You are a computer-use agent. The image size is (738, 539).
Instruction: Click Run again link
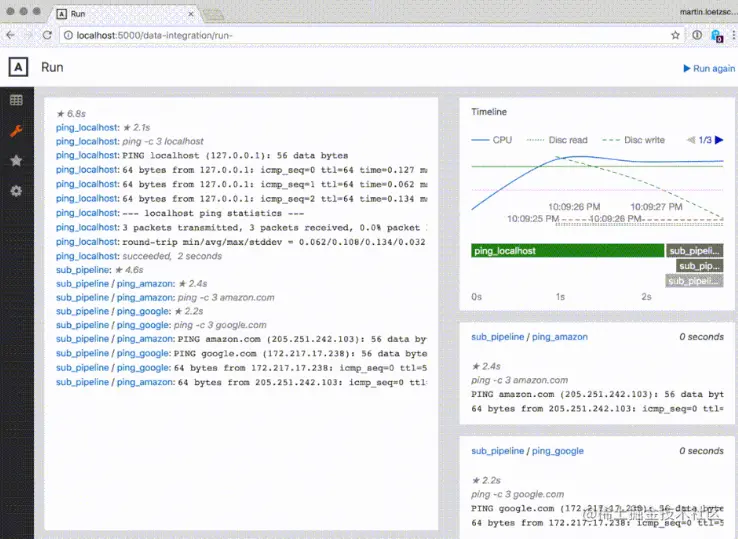[x=709, y=68]
